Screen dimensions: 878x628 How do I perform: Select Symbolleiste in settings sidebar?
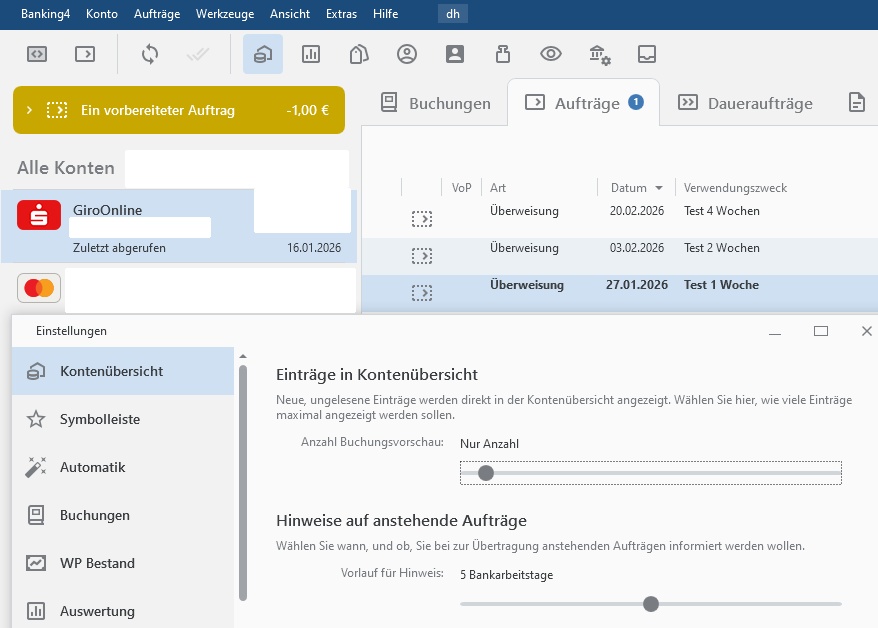tap(99, 419)
